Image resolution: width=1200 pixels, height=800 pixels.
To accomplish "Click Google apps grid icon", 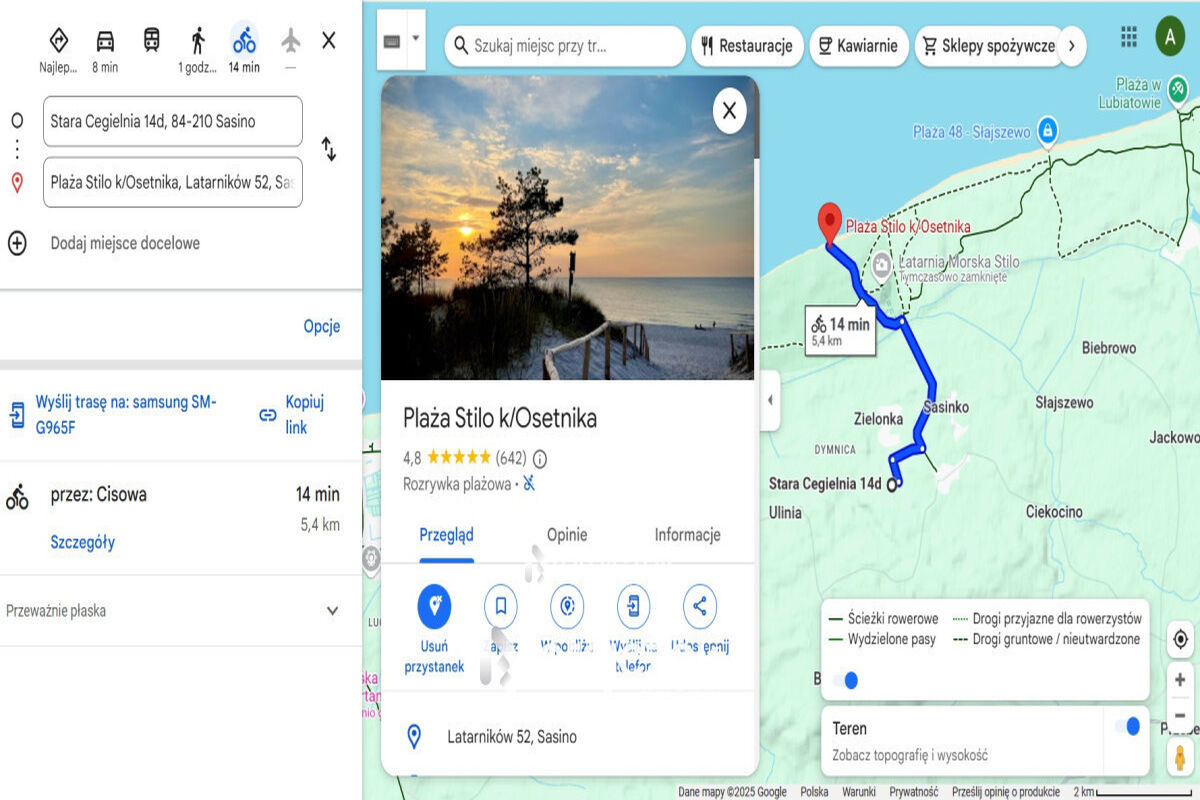I will click(x=1129, y=38).
